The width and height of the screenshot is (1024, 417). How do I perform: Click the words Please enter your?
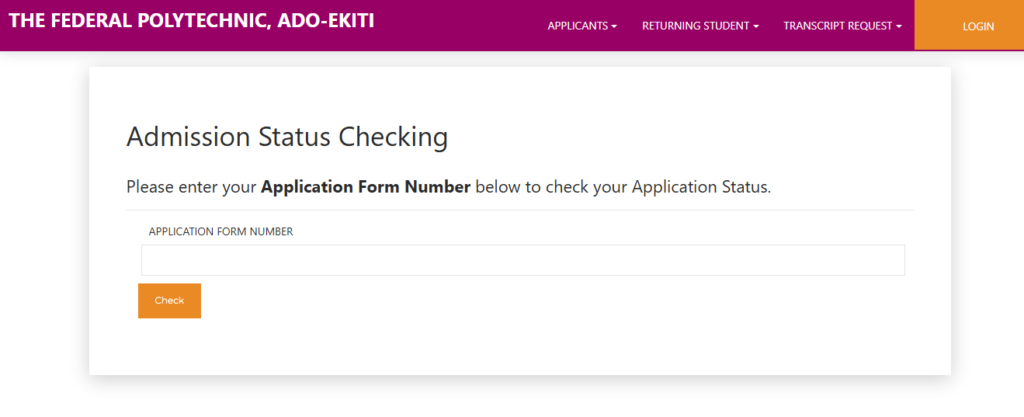click(191, 187)
